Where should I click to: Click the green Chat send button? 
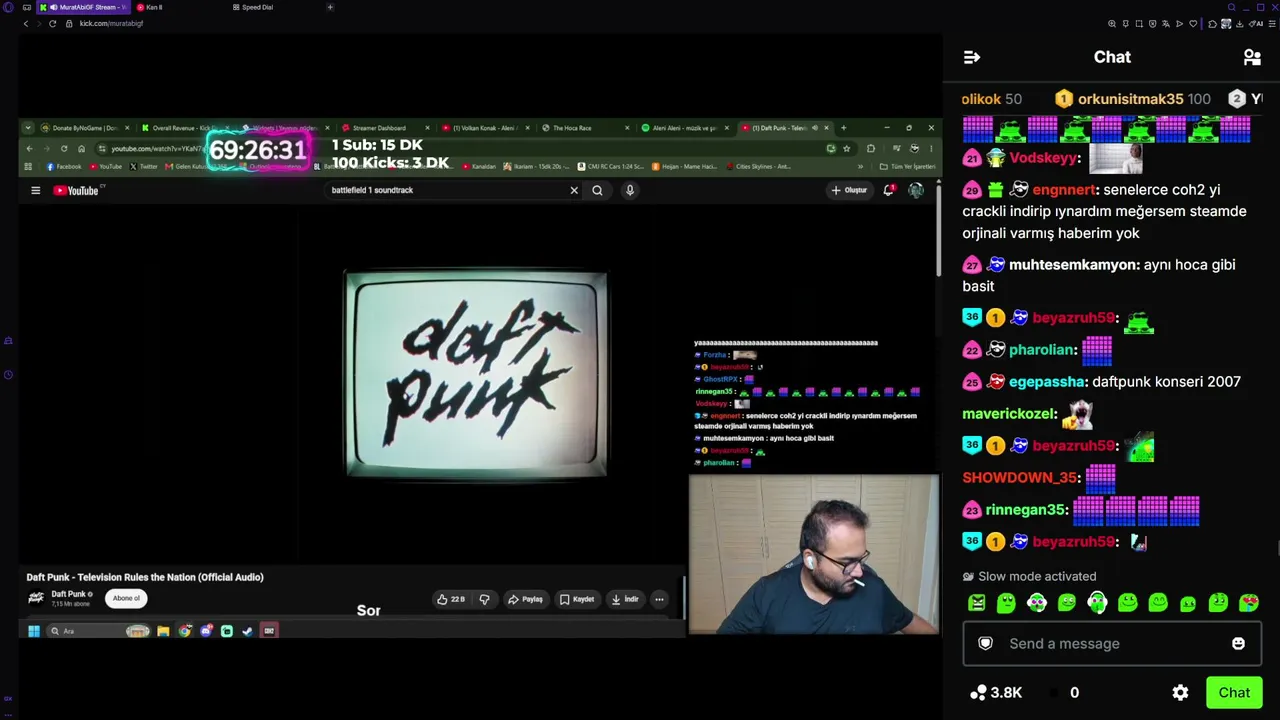(x=1234, y=692)
